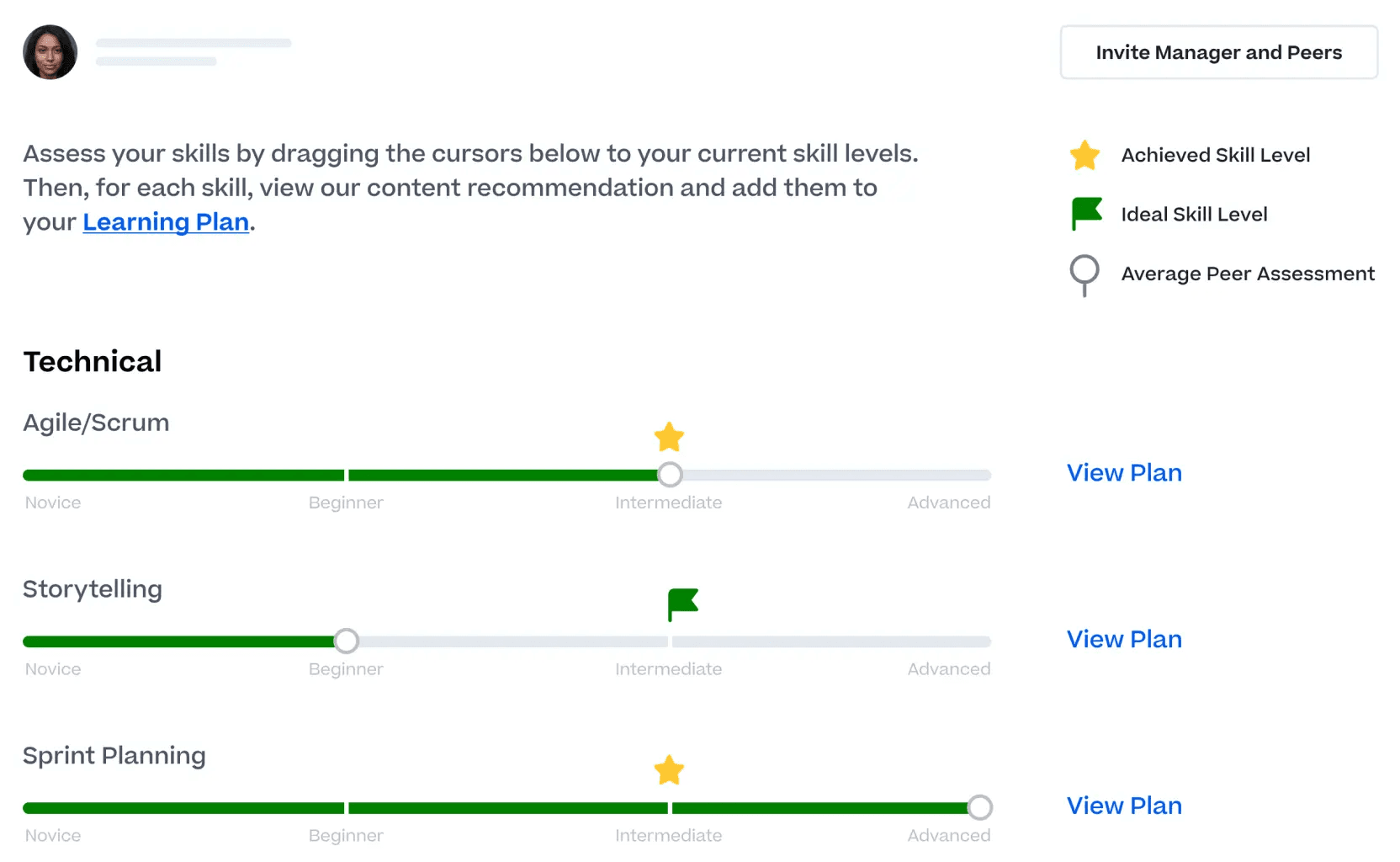Click Invite Manager and Peers
This screenshot has height=862, width=1400.
[x=1217, y=52]
